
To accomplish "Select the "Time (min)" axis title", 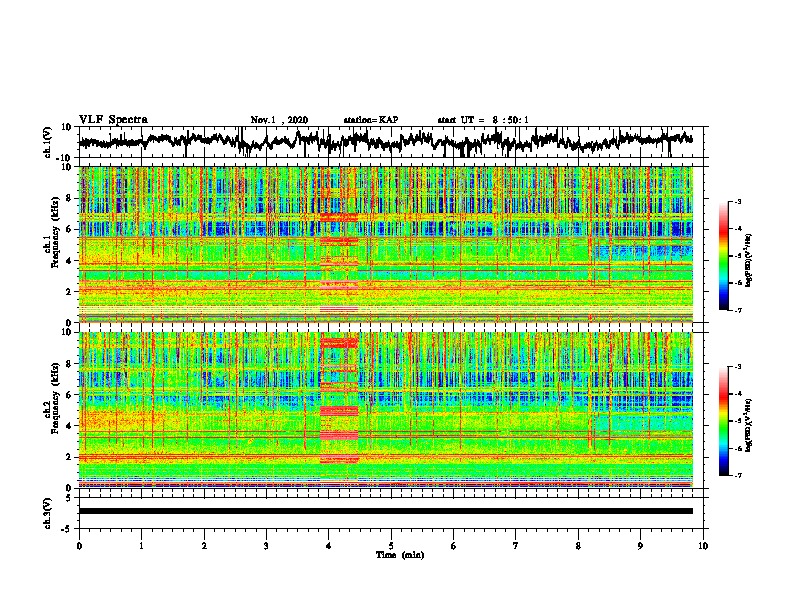I will click(400, 555).
